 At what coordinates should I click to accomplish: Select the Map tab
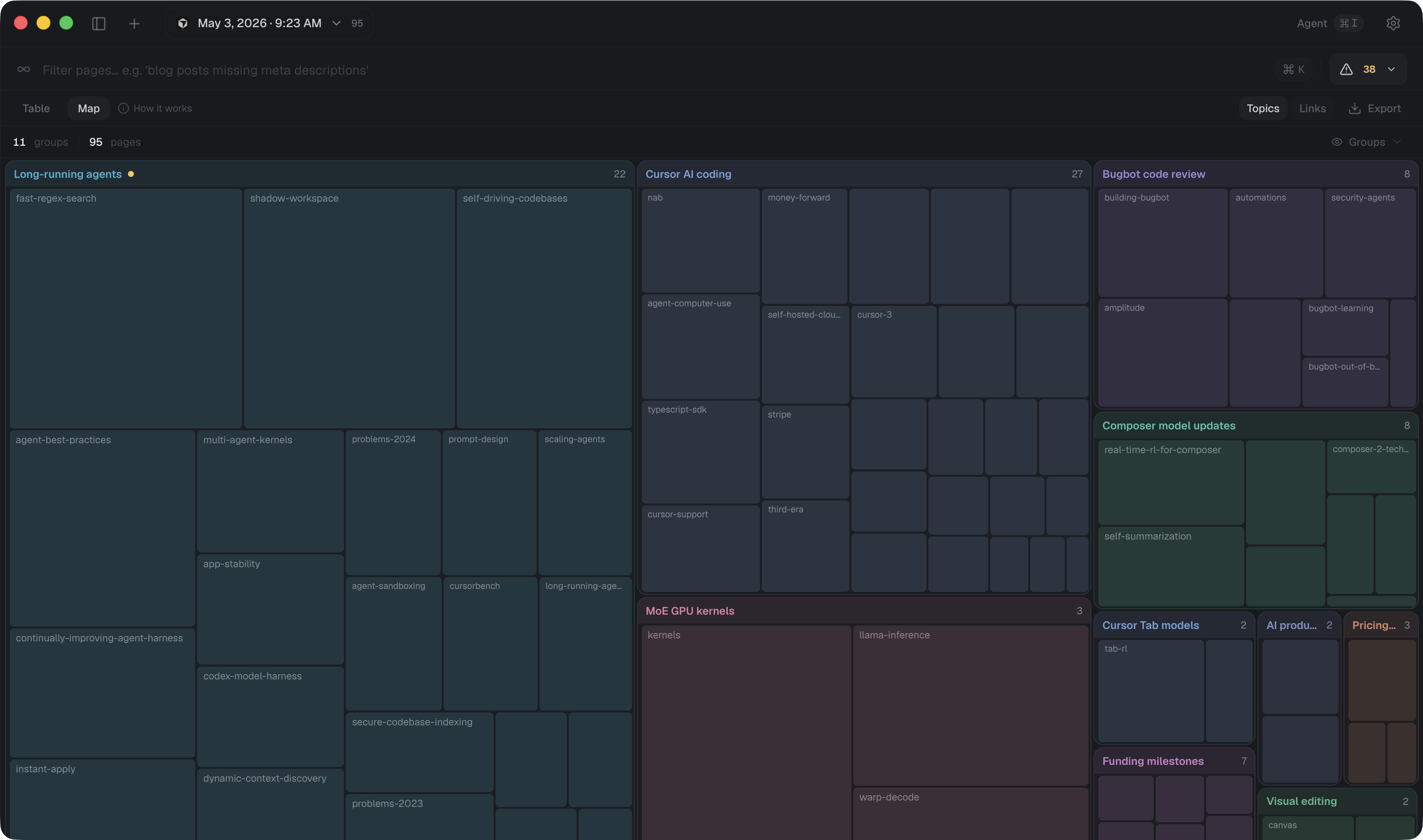88,108
